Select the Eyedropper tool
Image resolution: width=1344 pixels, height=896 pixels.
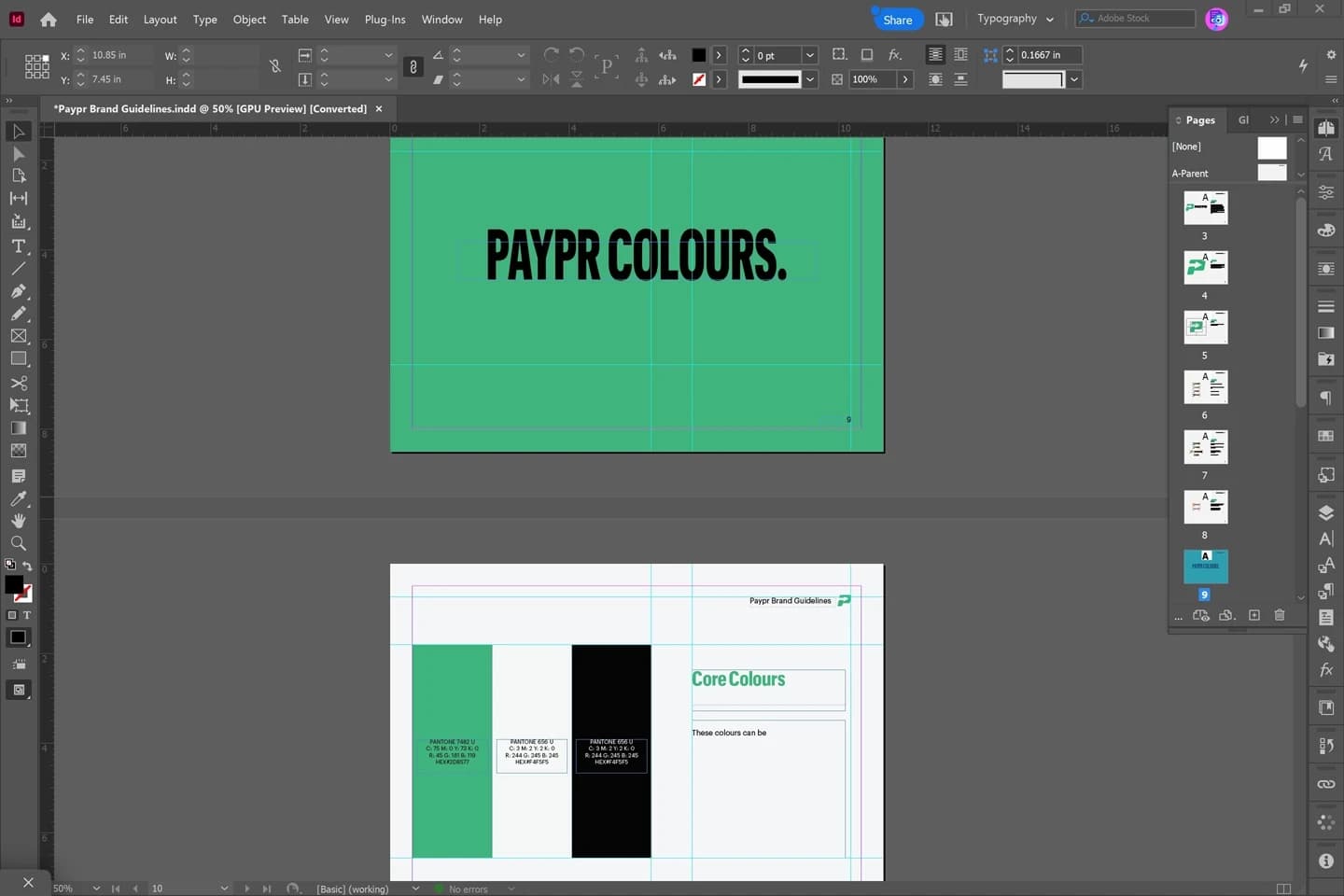click(18, 498)
